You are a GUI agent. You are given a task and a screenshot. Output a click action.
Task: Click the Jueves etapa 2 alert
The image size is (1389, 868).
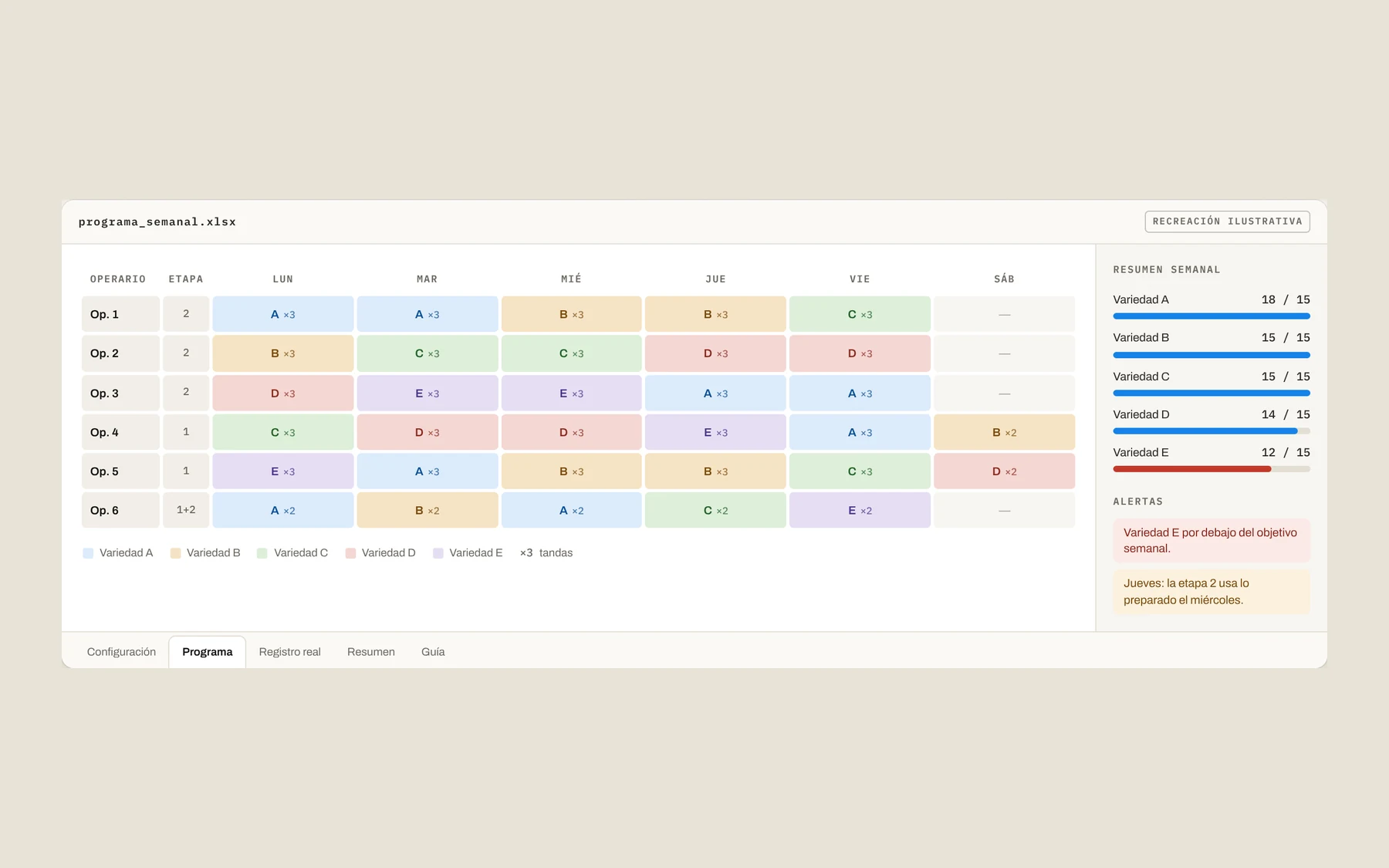pyautogui.click(x=1212, y=592)
